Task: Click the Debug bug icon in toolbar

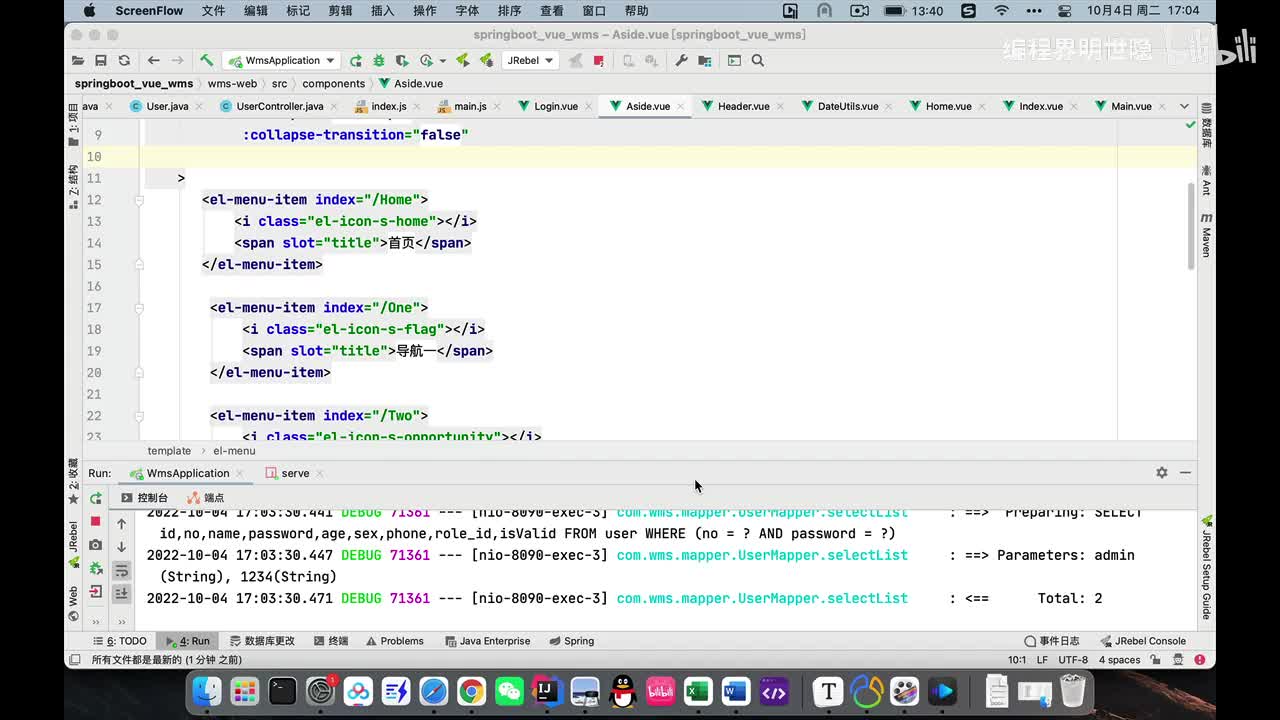Action: tap(379, 60)
